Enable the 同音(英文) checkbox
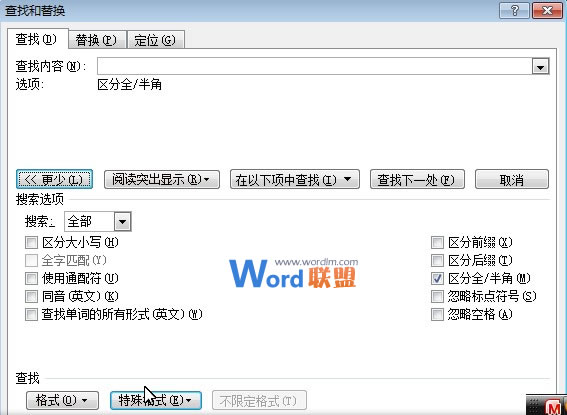Viewport: 567px width, 415px height. point(31,296)
